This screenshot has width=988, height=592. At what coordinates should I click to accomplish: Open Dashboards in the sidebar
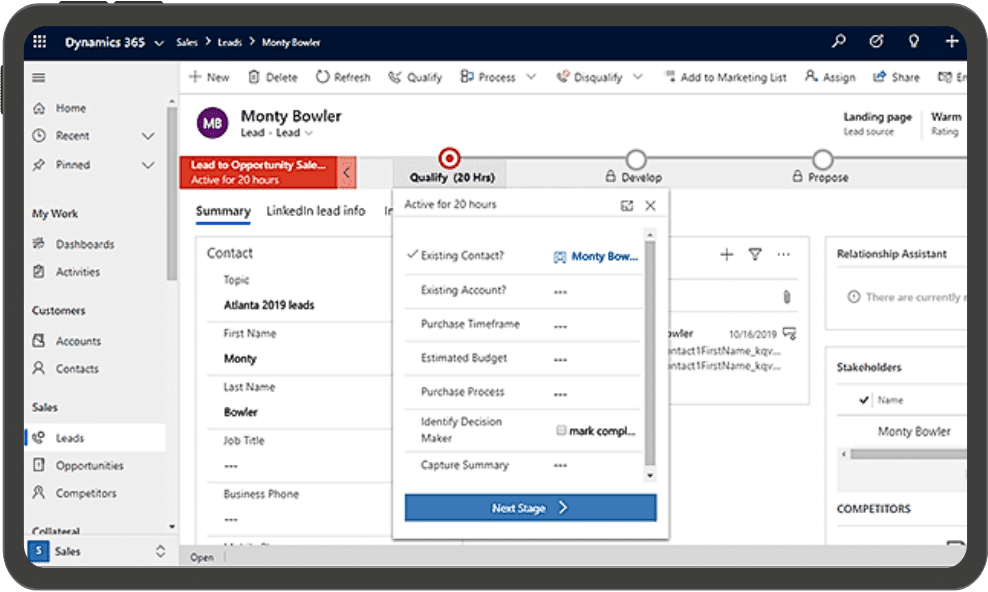click(x=85, y=244)
